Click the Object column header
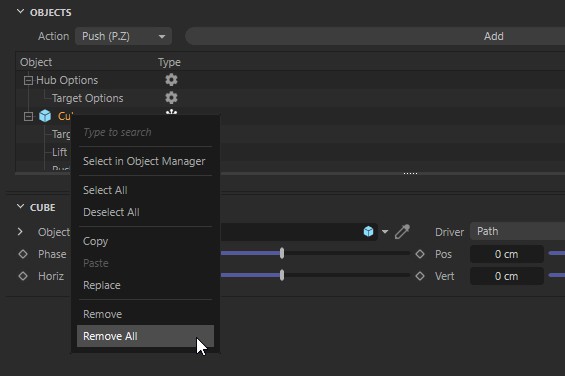 36,62
